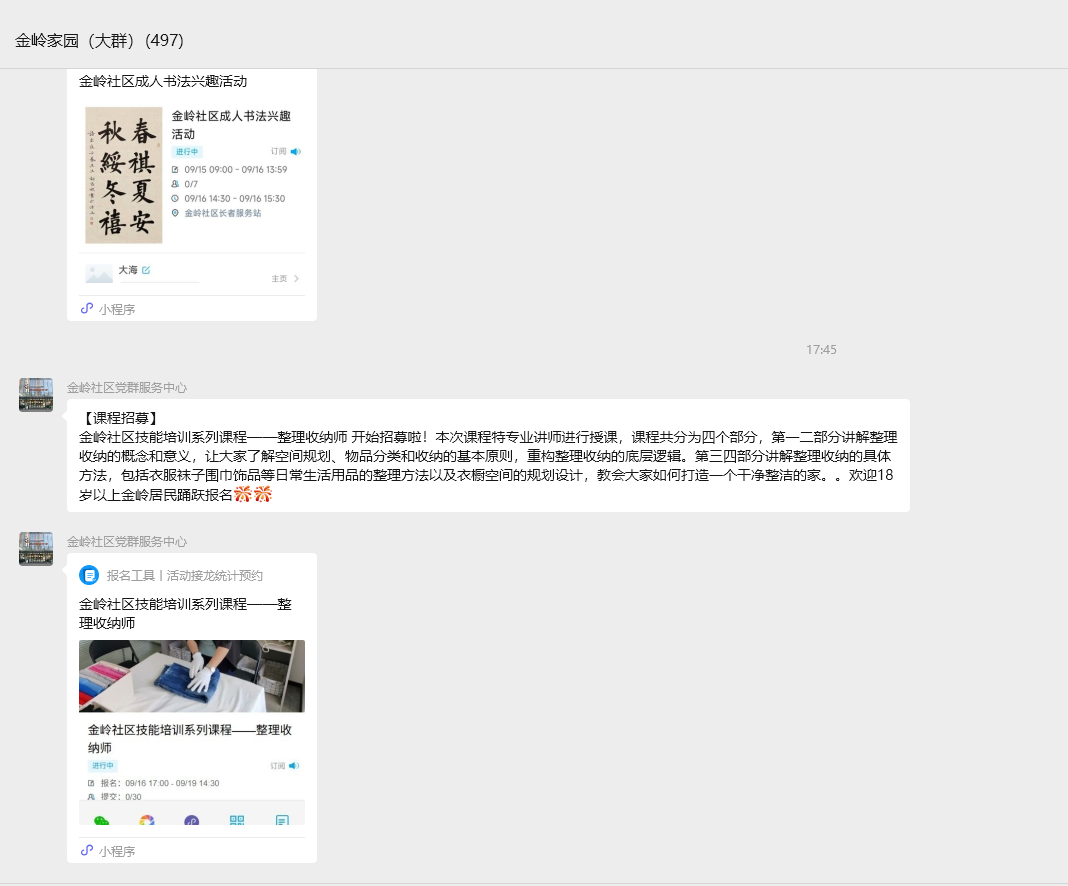The width and height of the screenshot is (1068, 886).
Task: Click the colorful pinwheel icon in card toolbar
Action: click(147, 821)
